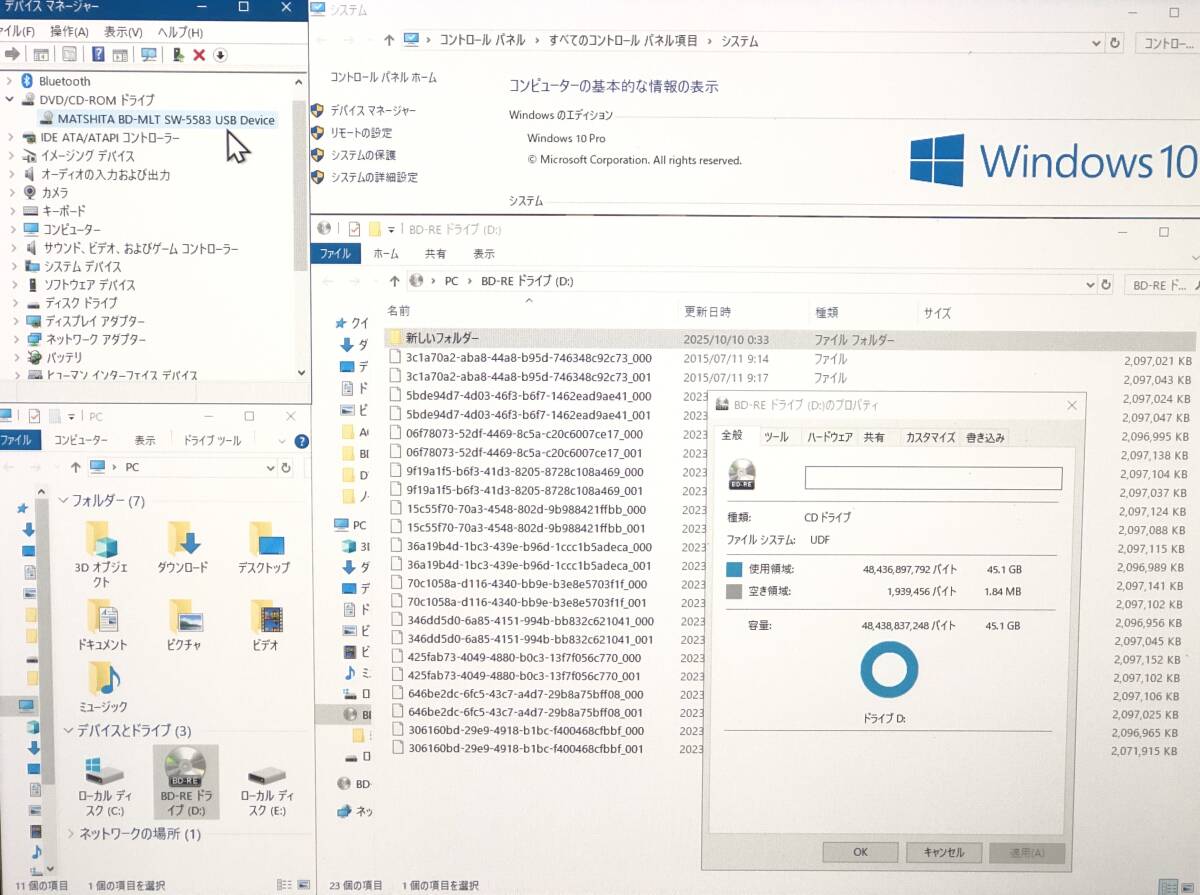
Task: Select the ビデオ folder icon
Action: click(266, 617)
